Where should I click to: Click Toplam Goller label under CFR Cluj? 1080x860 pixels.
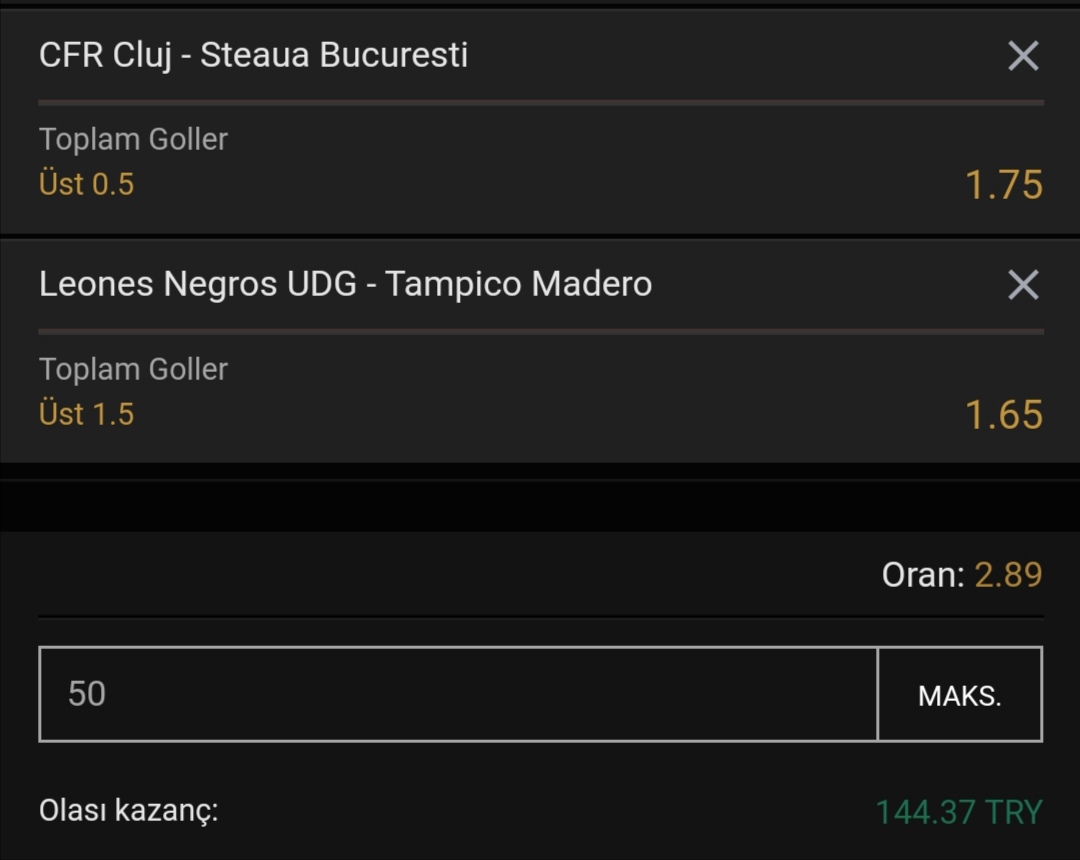133,140
